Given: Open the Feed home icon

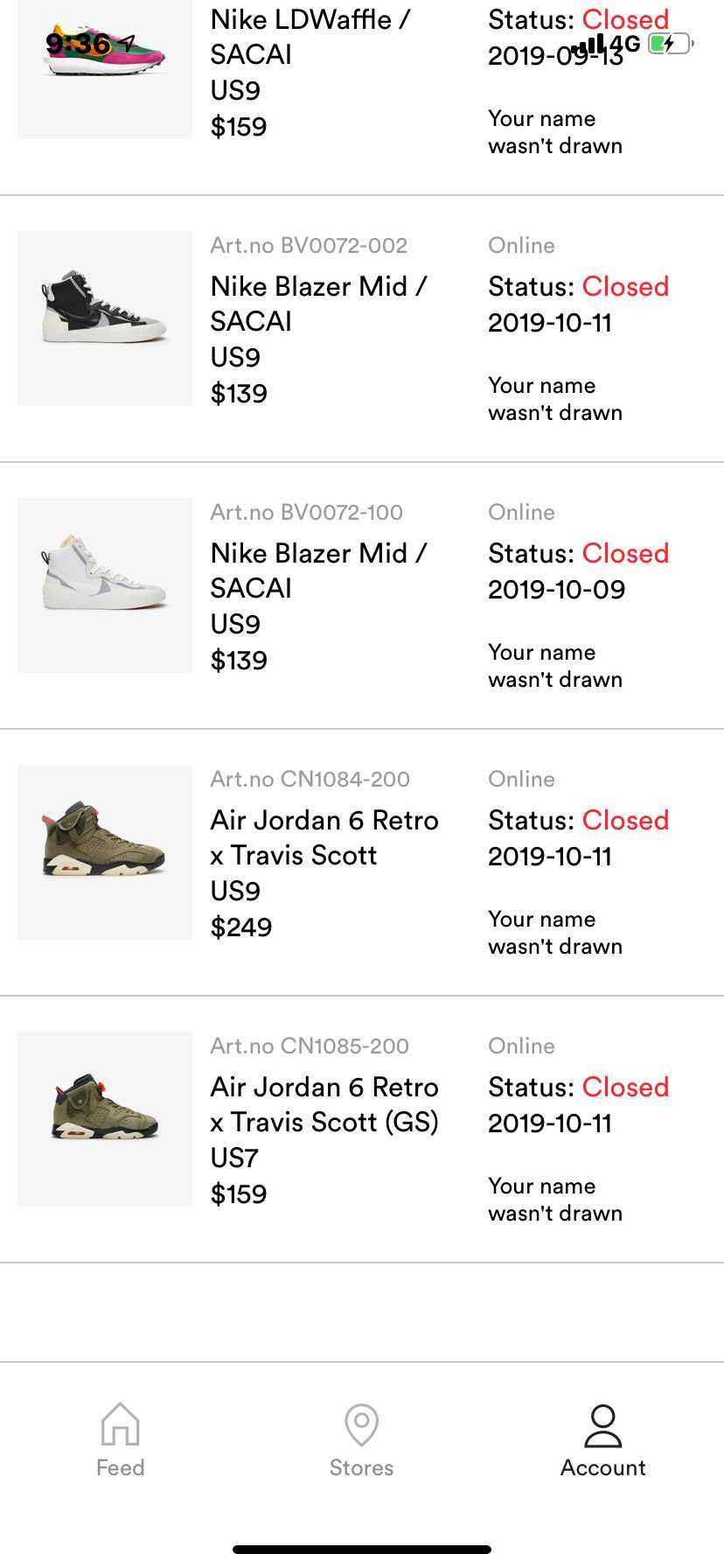Looking at the screenshot, I should pos(120,1424).
